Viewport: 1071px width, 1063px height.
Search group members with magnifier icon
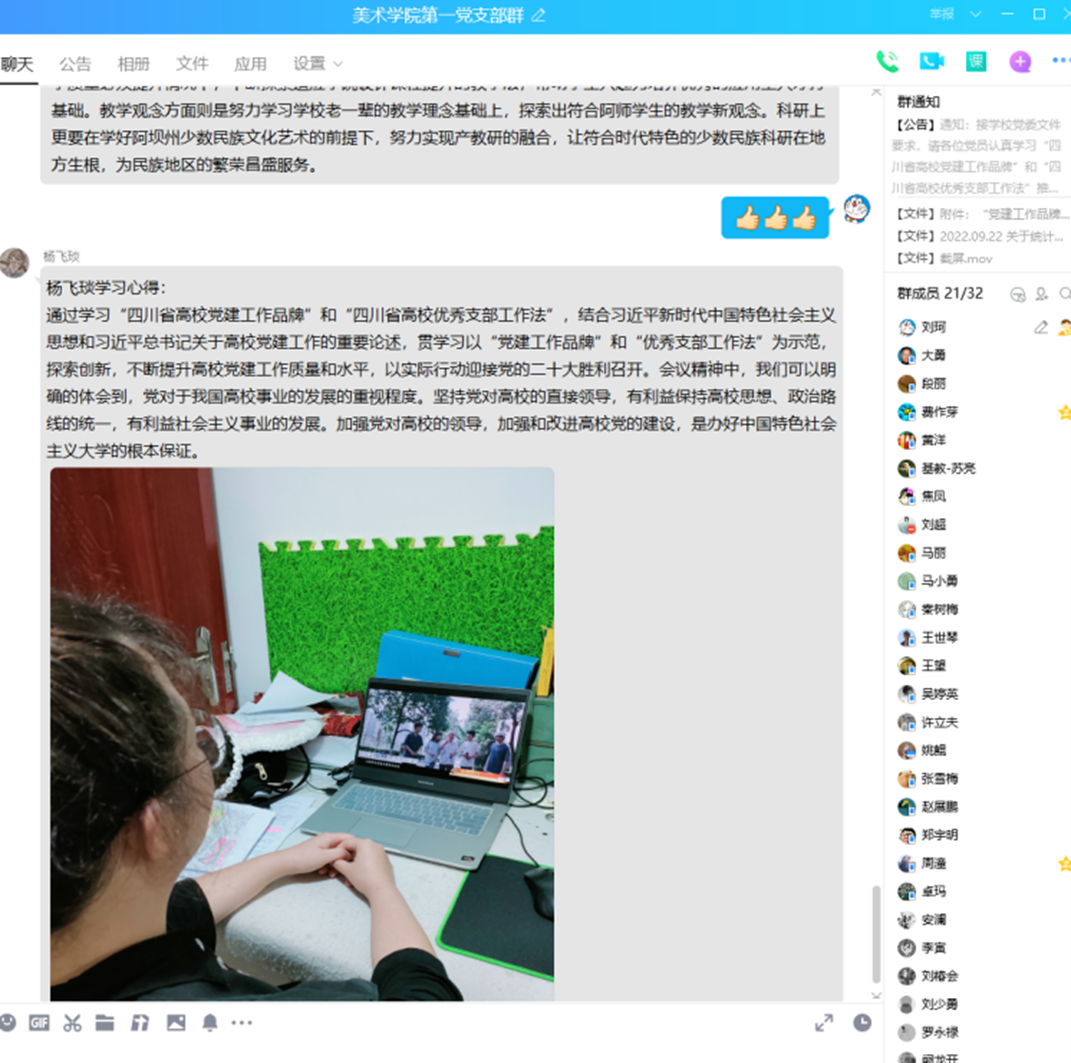tap(1065, 294)
